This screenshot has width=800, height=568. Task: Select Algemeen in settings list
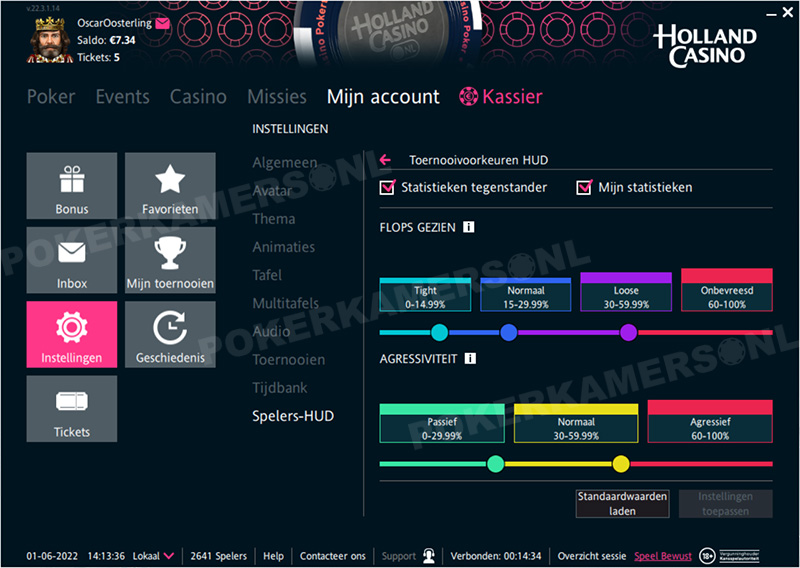coord(285,163)
